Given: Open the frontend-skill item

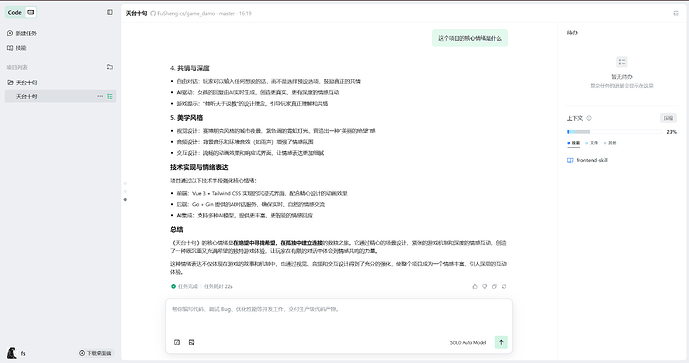Looking at the screenshot, I should coord(587,160).
